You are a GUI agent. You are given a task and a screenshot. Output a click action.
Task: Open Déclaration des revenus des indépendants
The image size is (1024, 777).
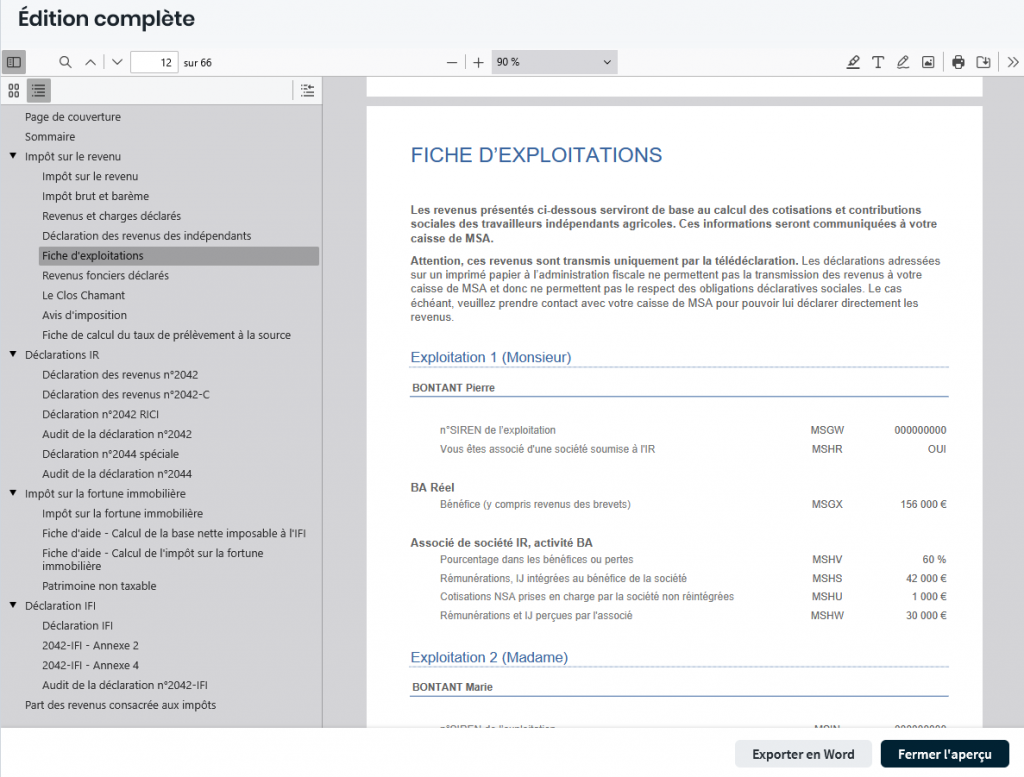pos(146,236)
